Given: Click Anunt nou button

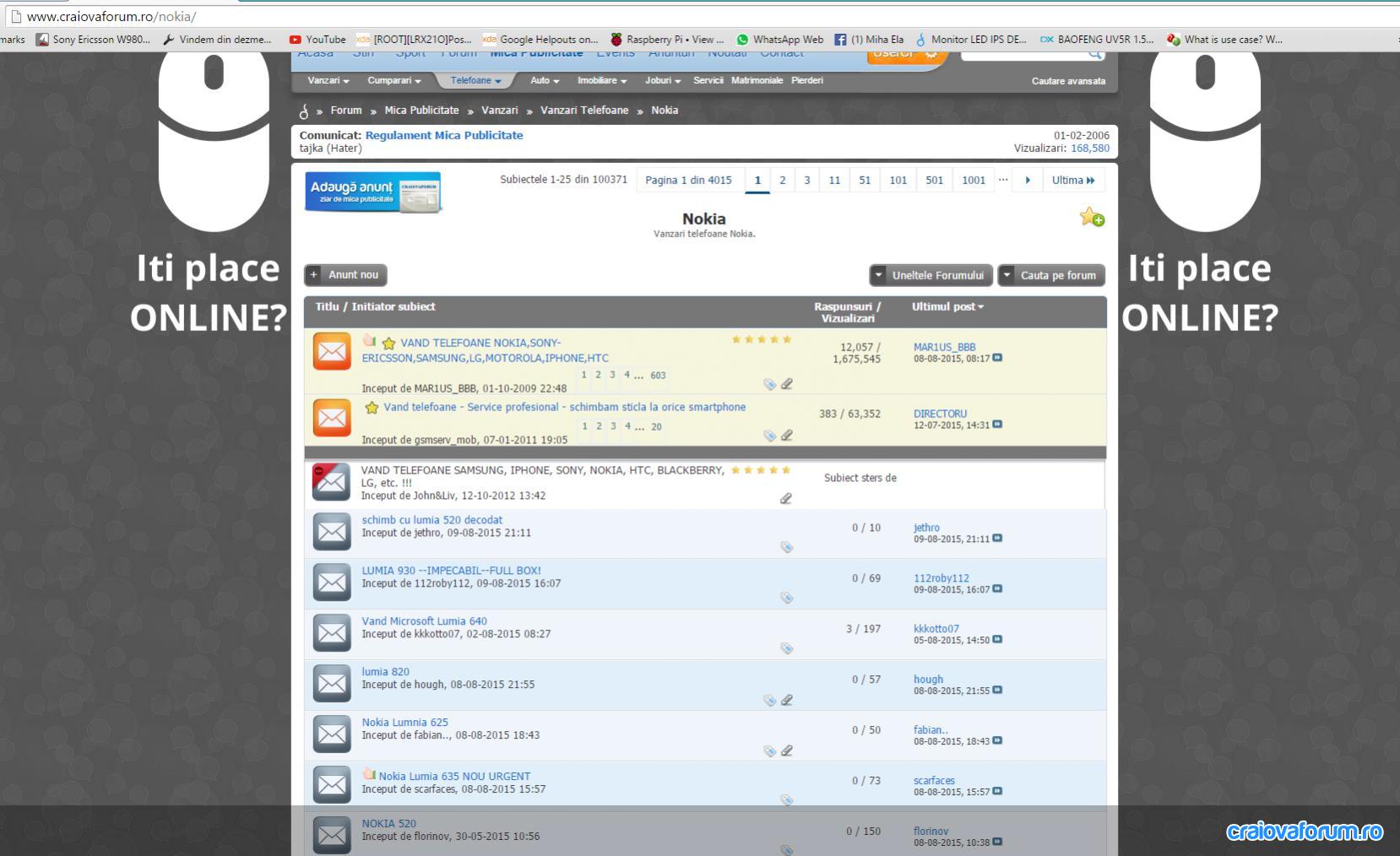Looking at the screenshot, I should (x=345, y=274).
